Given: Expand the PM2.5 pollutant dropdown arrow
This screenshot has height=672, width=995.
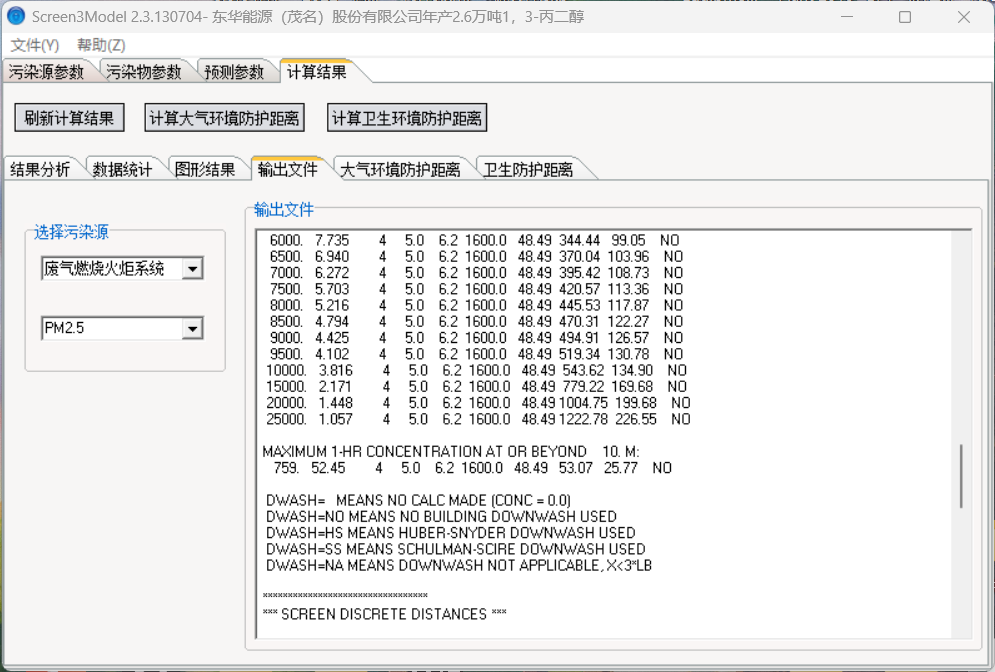Looking at the screenshot, I should [x=192, y=329].
